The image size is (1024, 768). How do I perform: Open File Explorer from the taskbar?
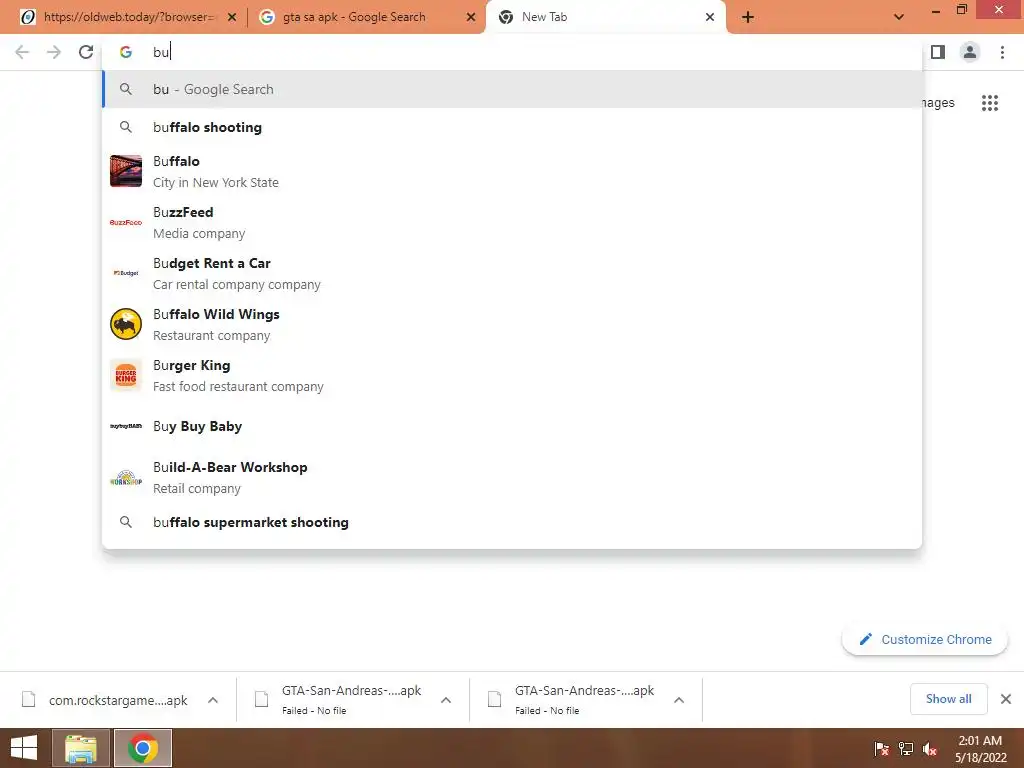tap(80, 748)
